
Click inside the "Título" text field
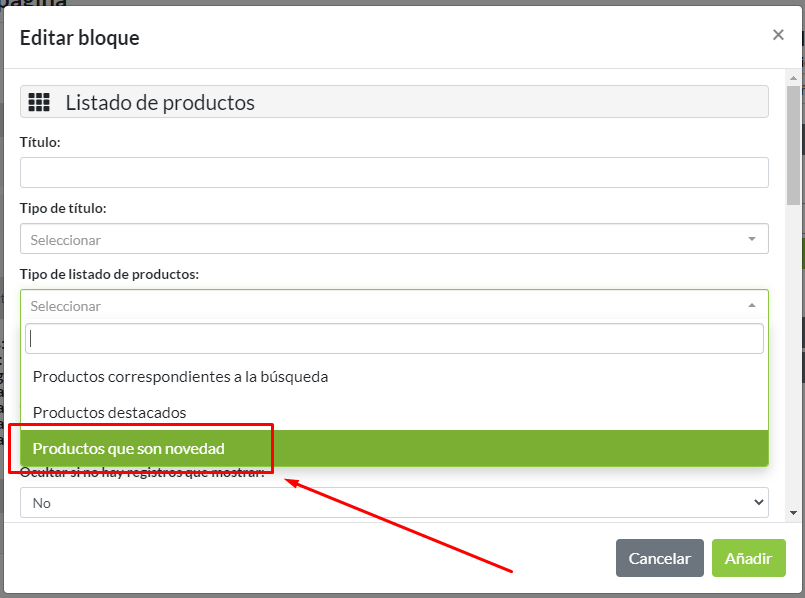click(394, 172)
